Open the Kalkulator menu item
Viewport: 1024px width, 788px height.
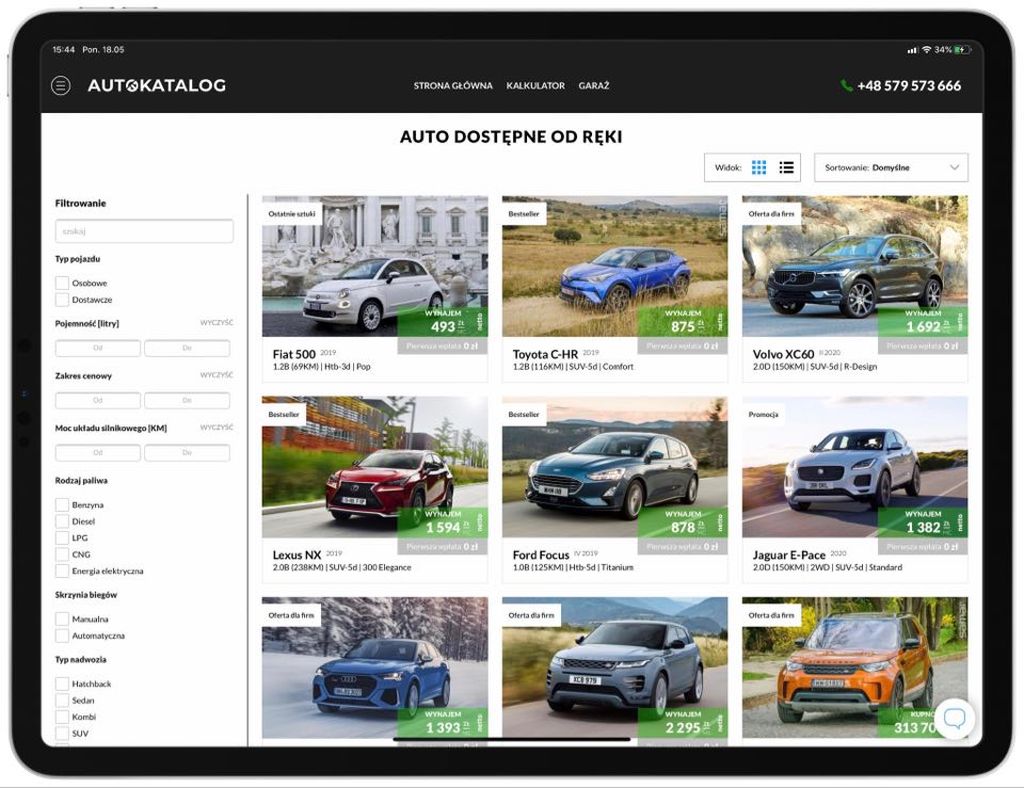535,86
